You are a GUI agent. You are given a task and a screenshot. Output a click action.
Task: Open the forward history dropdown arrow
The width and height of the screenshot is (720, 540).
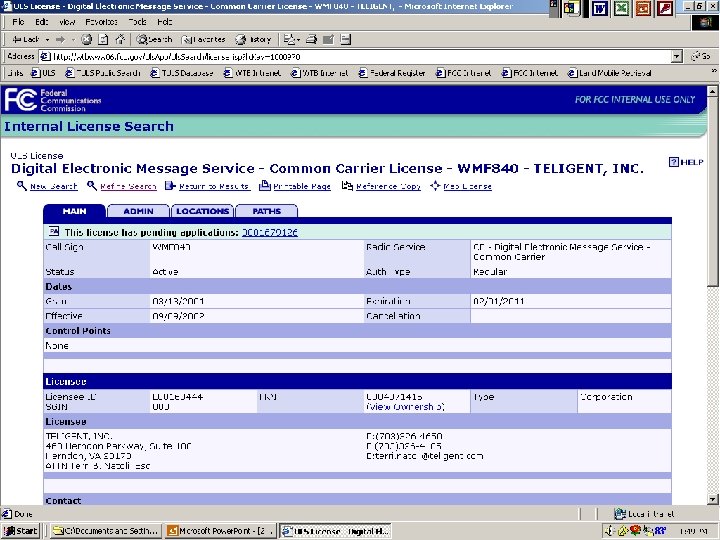click(x=73, y=40)
